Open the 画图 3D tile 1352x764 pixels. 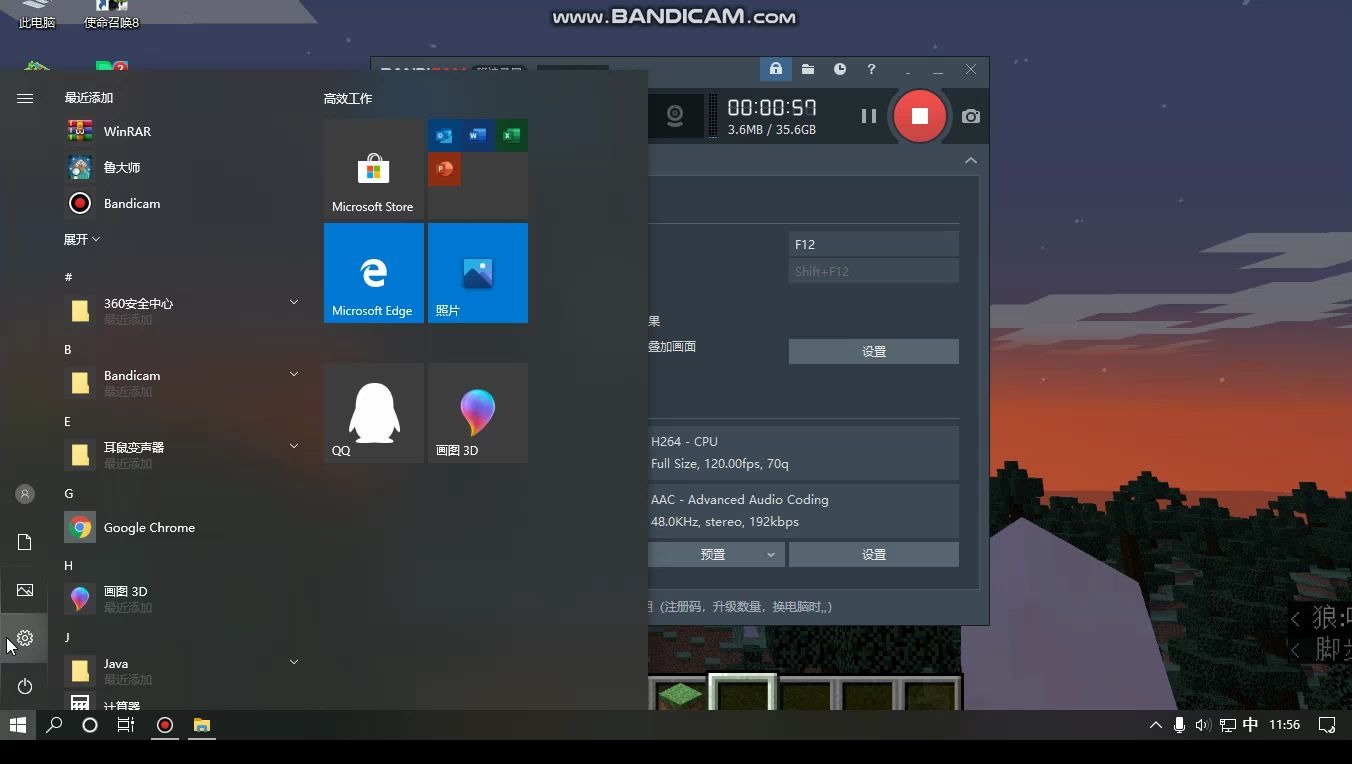478,413
